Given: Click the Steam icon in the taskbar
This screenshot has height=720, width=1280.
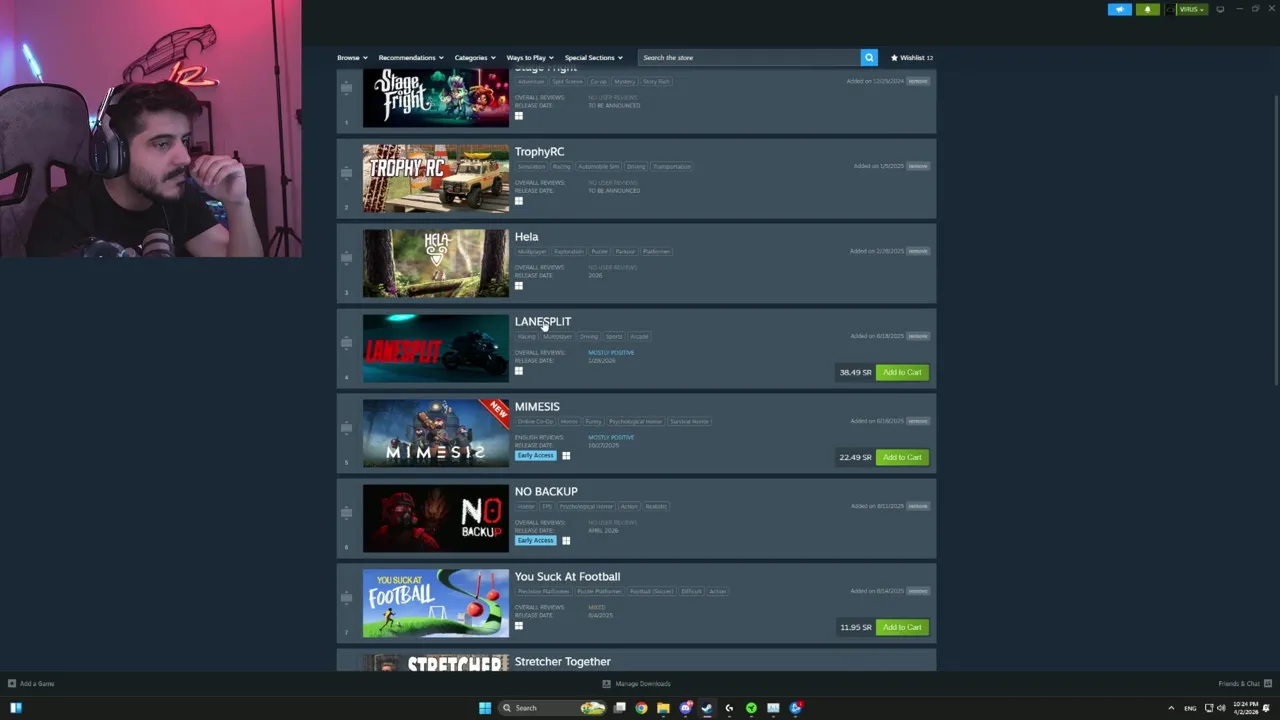Looking at the screenshot, I should point(707,708).
